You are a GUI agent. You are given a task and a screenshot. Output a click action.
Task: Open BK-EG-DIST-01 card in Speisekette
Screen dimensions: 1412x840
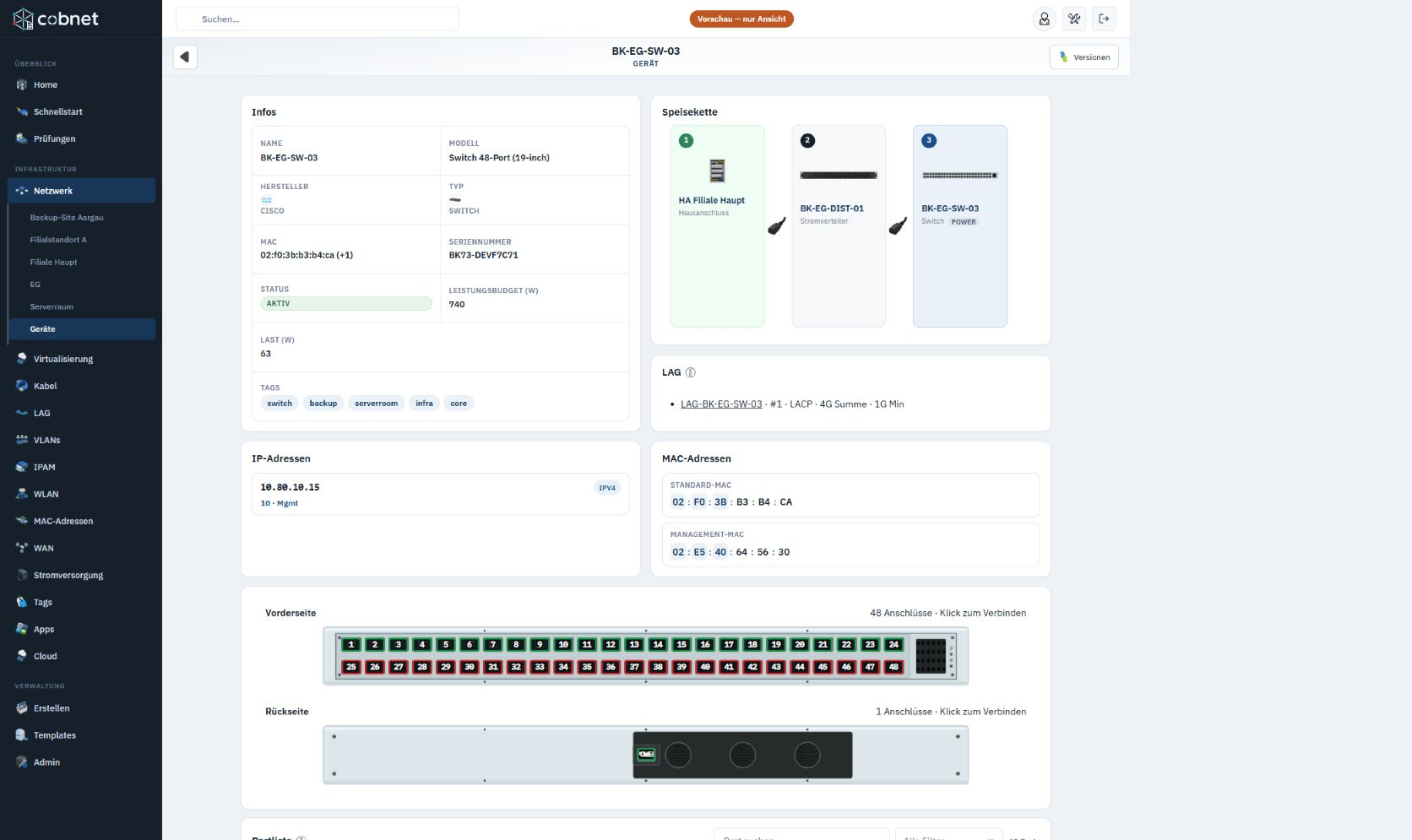click(x=839, y=226)
